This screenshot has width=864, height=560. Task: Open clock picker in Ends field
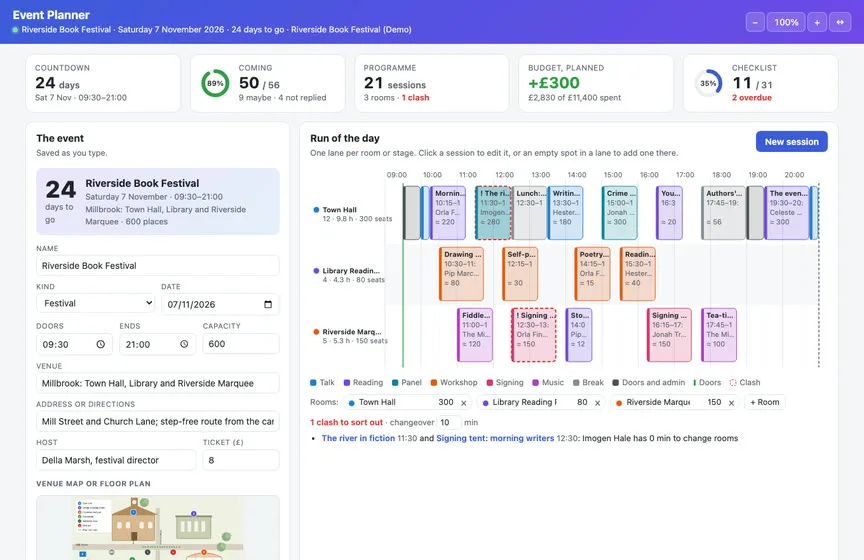click(184, 344)
